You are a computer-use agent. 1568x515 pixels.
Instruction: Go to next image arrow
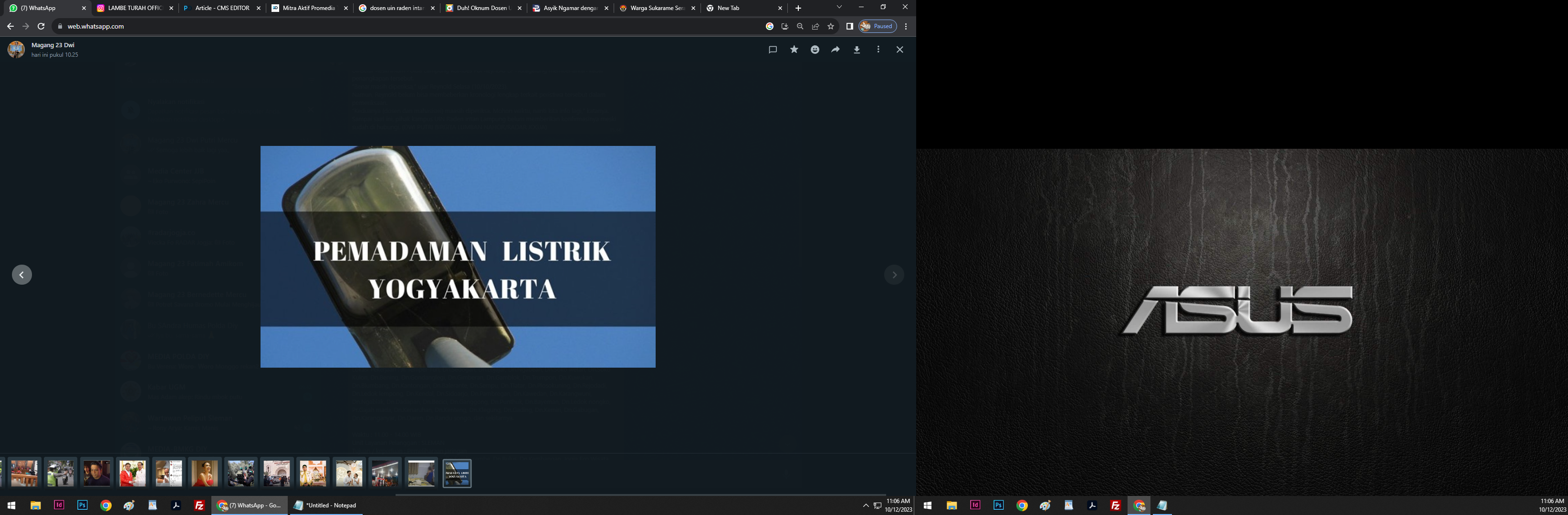point(894,275)
